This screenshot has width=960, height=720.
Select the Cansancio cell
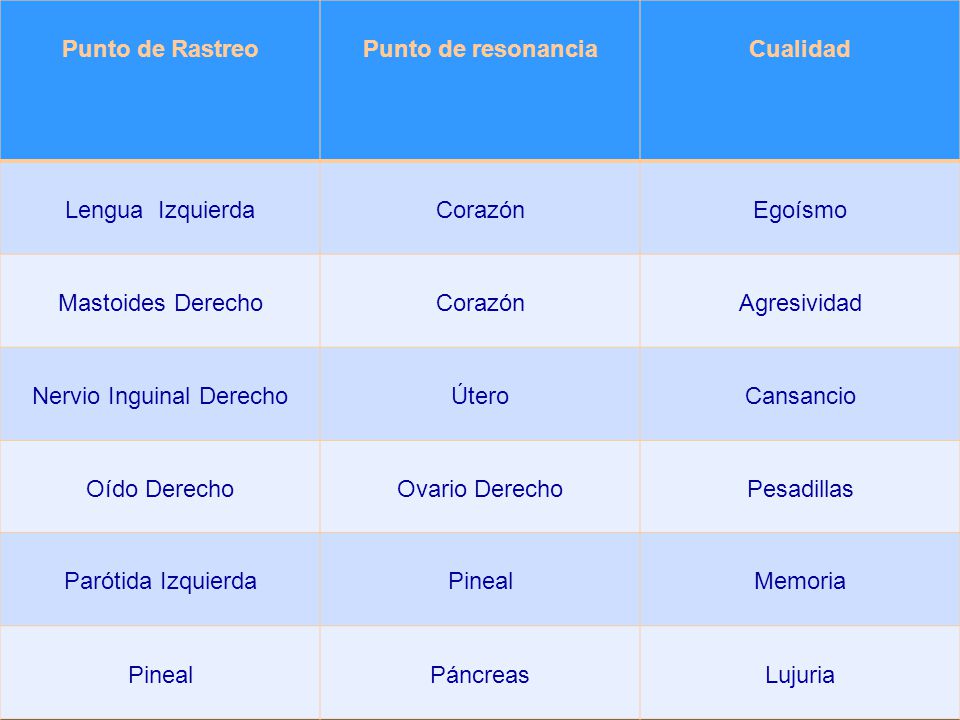pos(800,396)
